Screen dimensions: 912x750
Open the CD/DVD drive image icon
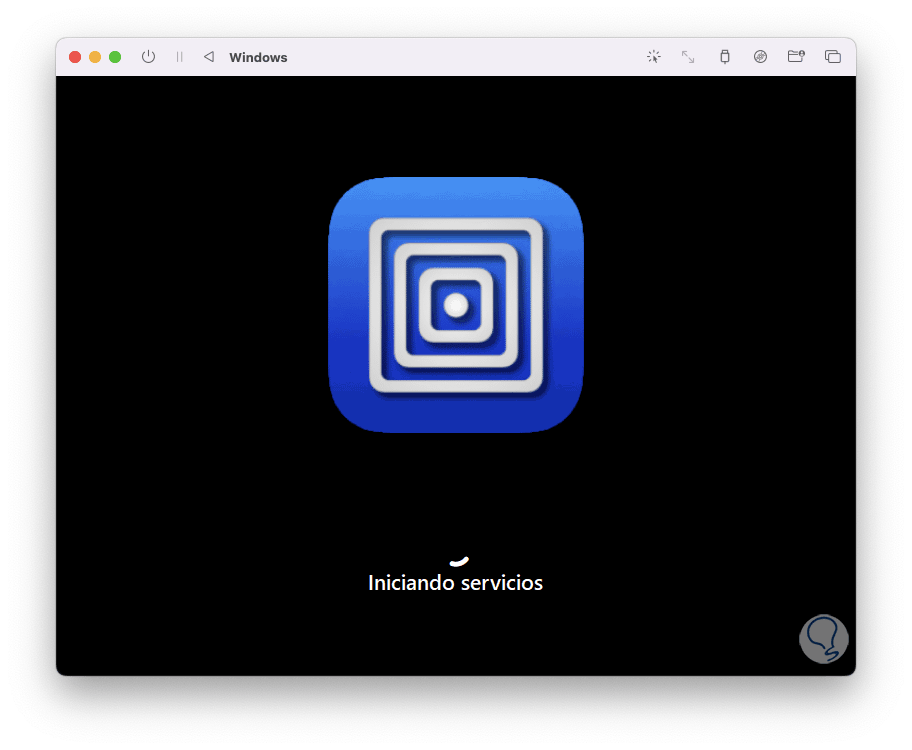(x=760, y=56)
